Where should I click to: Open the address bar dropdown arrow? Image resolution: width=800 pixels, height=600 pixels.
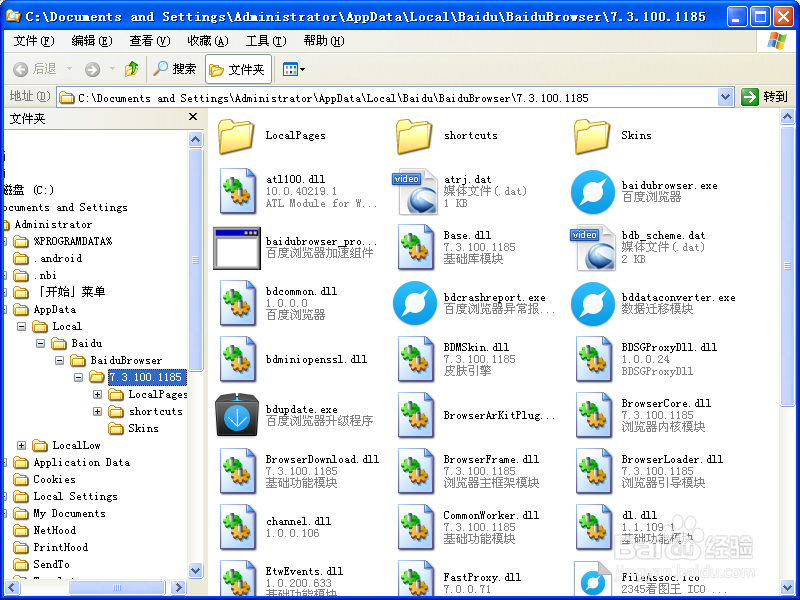725,97
